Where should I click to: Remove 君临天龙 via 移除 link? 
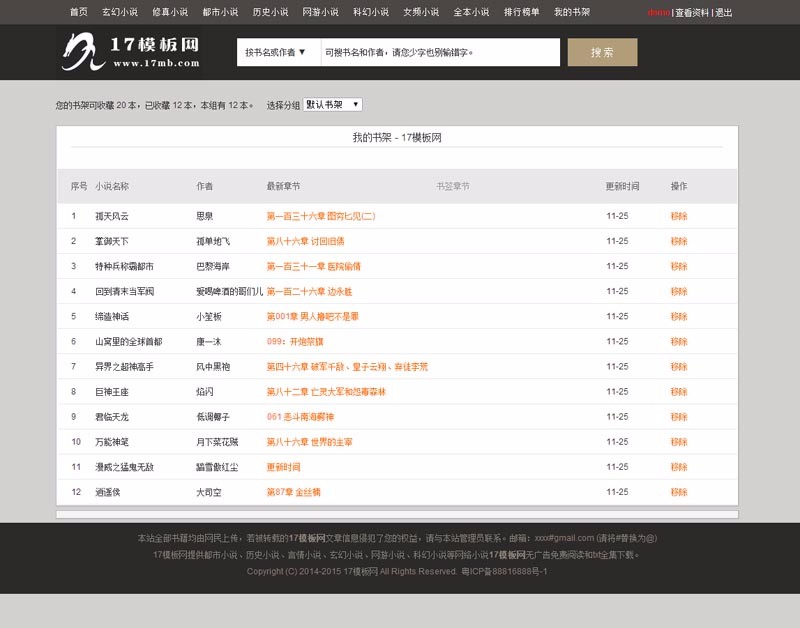pyautogui.click(x=679, y=417)
